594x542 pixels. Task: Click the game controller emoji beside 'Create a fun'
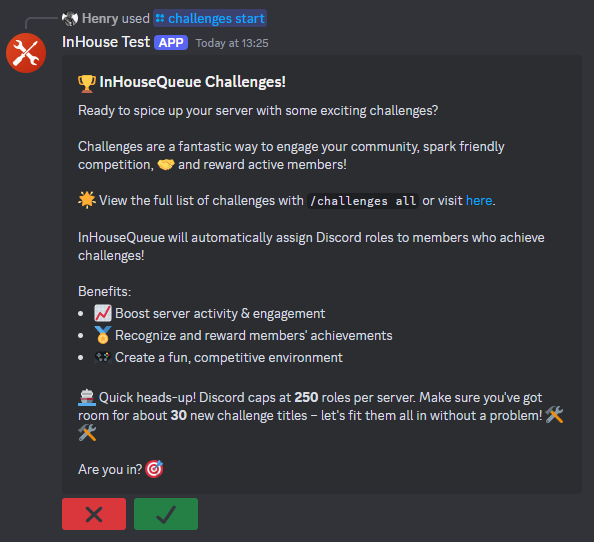tap(103, 357)
